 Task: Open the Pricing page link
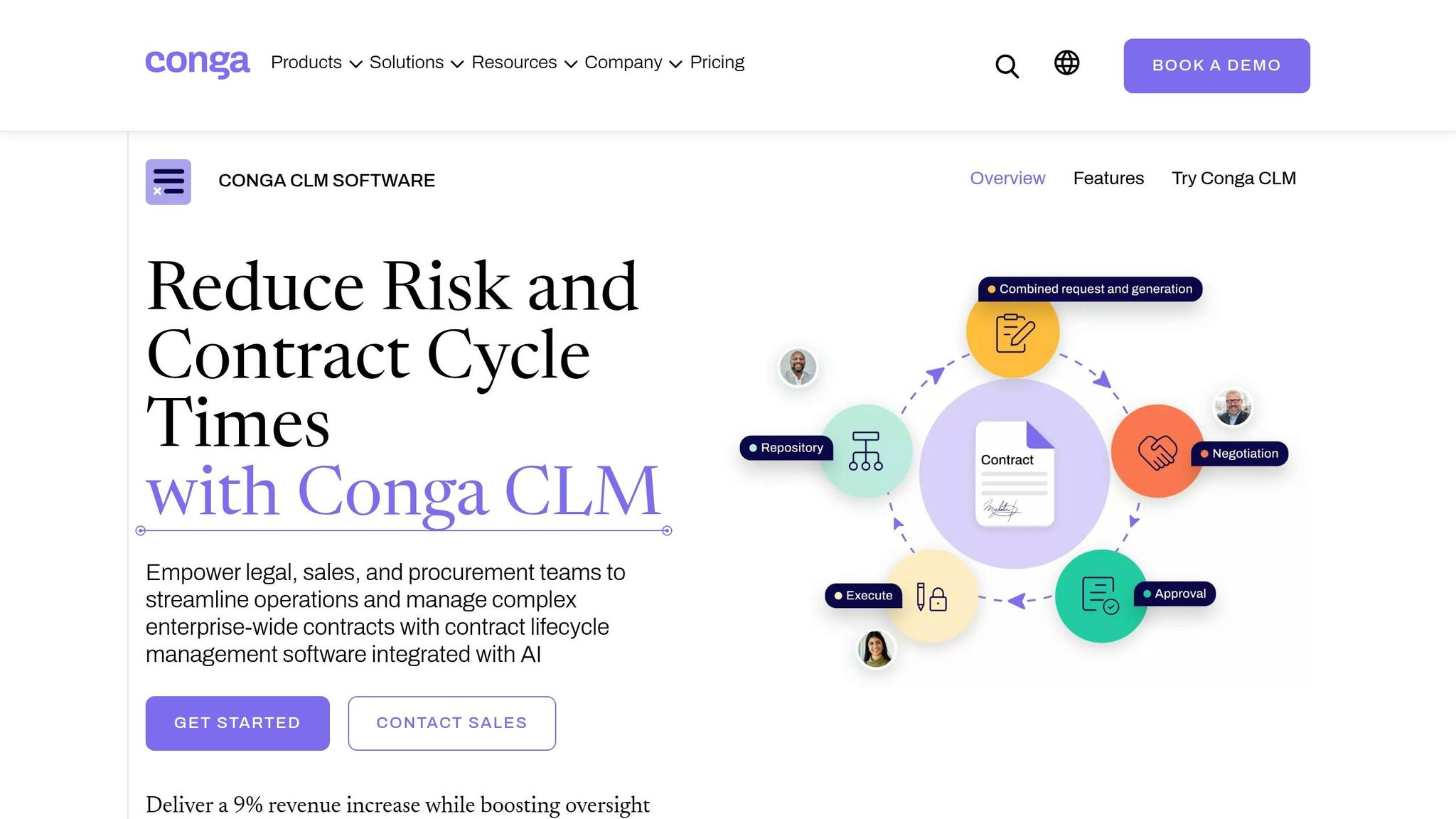click(717, 63)
